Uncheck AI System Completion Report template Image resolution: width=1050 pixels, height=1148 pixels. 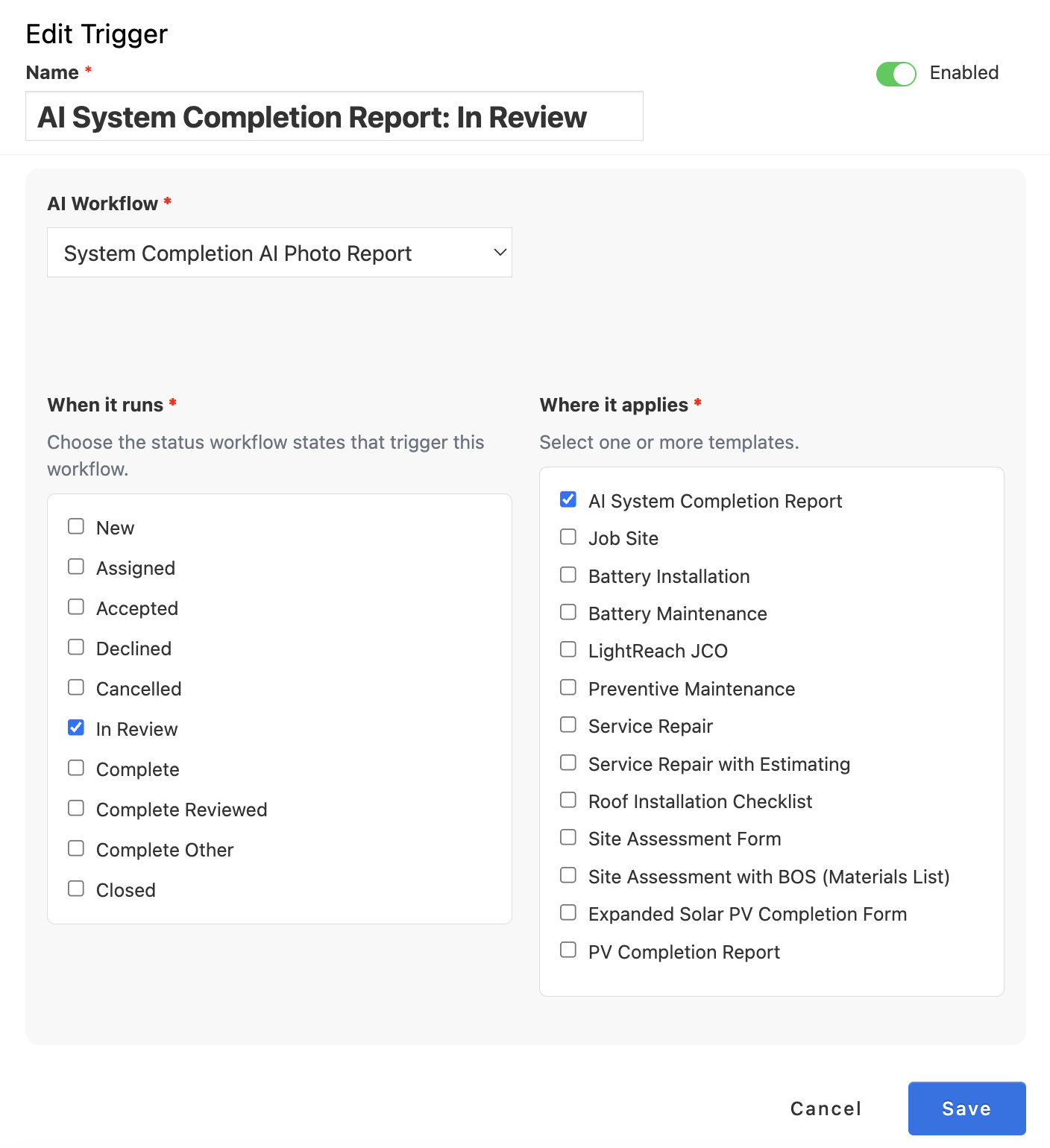[x=568, y=500]
